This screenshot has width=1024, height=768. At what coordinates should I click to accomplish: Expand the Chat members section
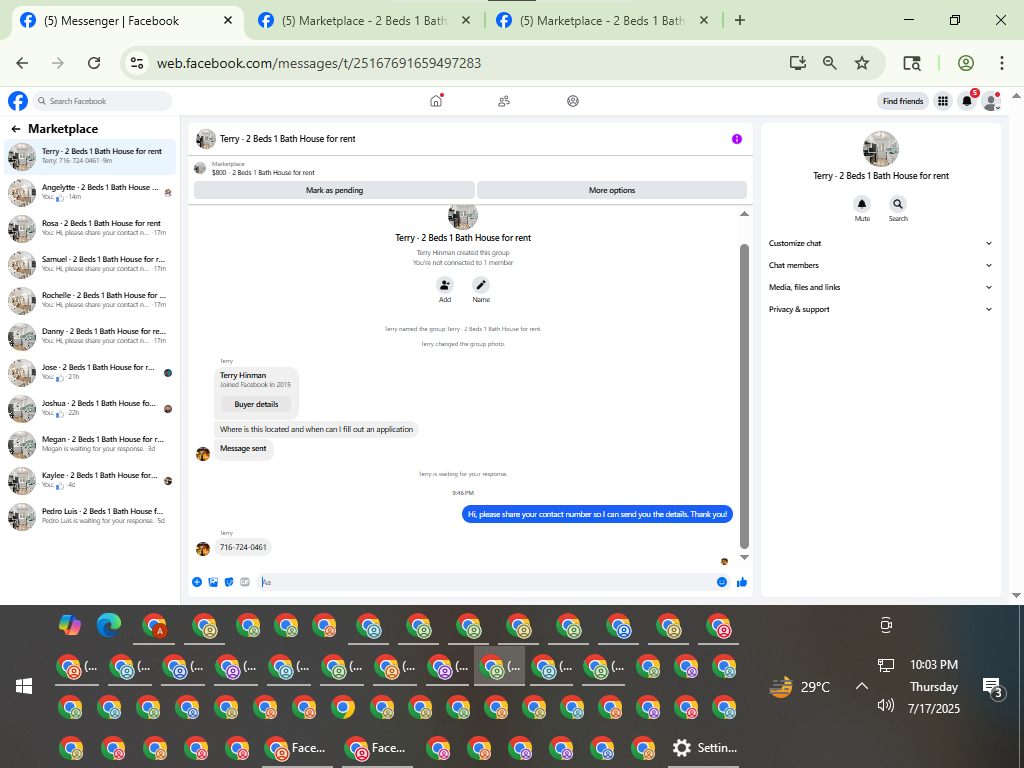(880, 265)
